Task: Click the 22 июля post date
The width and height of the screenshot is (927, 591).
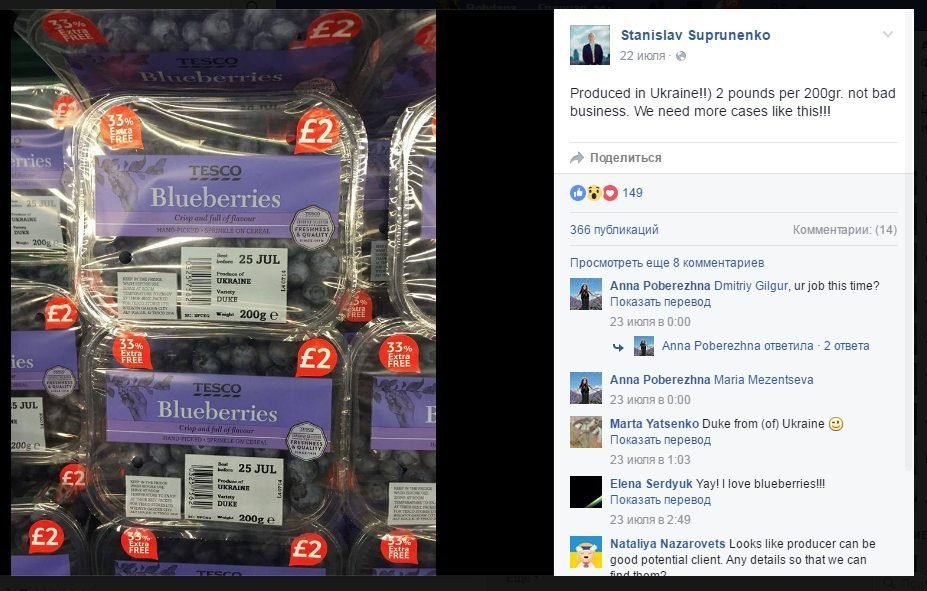Action: pyautogui.click(x=642, y=56)
